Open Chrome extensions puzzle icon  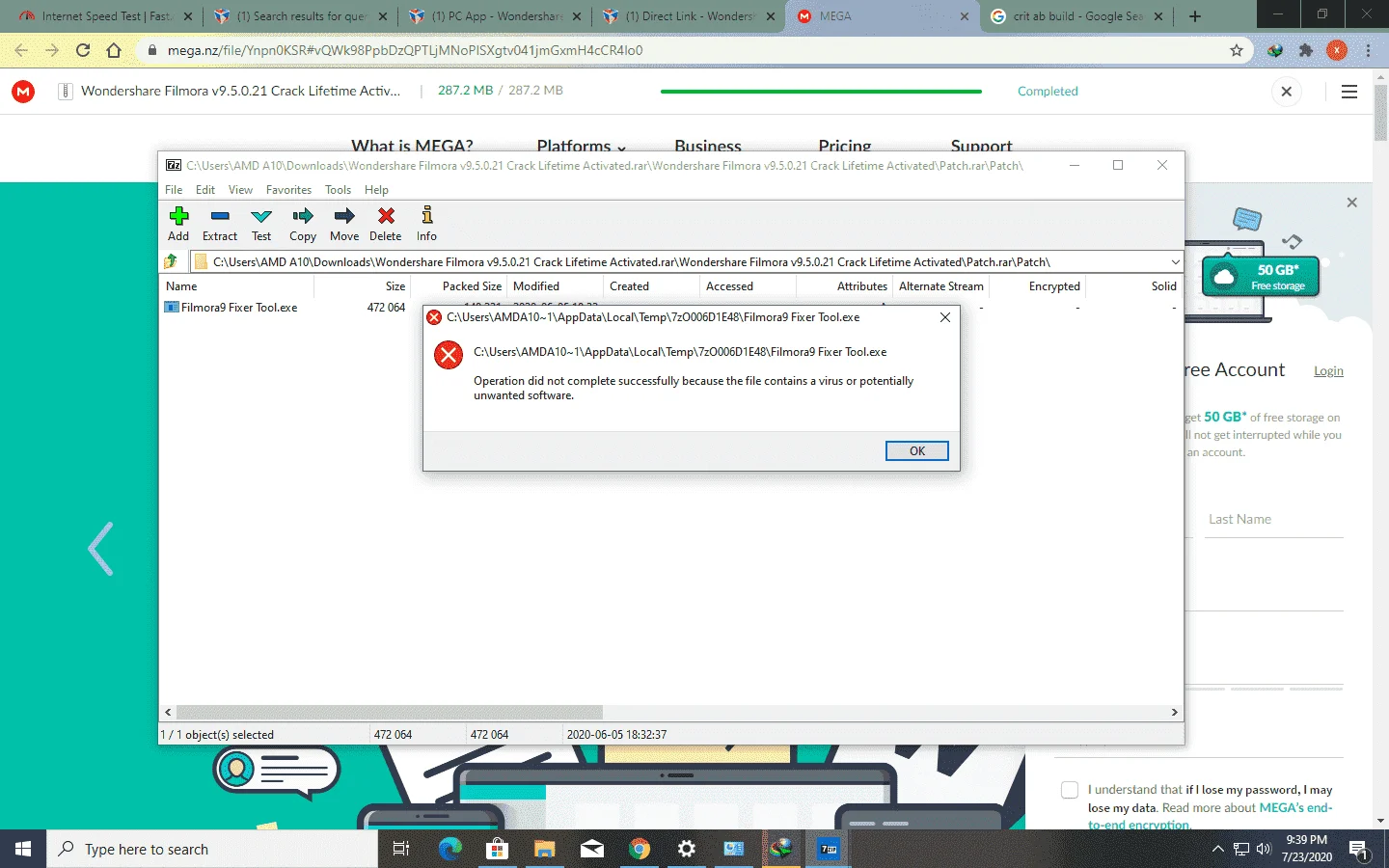[x=1306, y=50]
